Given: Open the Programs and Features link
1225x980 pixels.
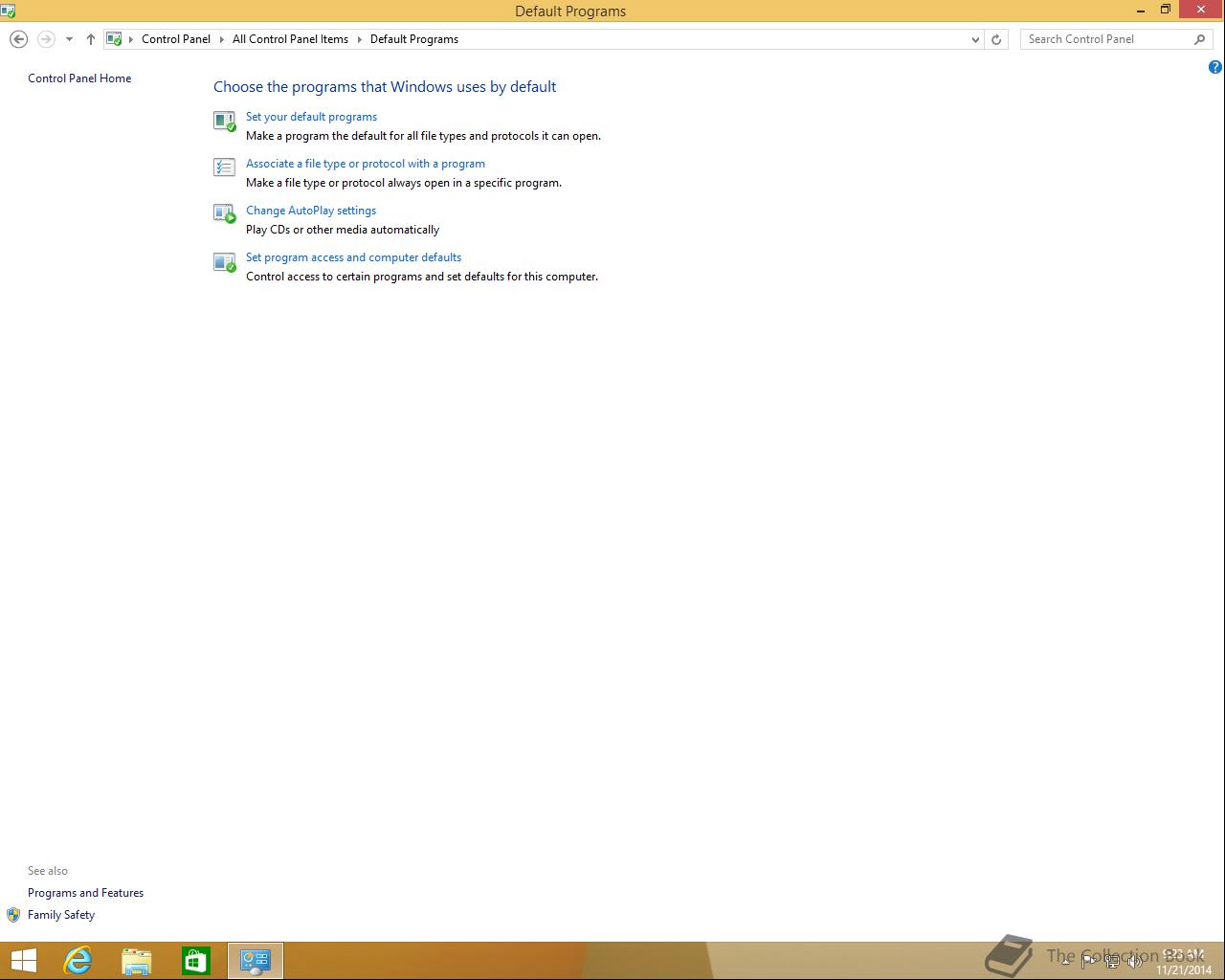Looking at the screenshot, I should click(85, 892).
